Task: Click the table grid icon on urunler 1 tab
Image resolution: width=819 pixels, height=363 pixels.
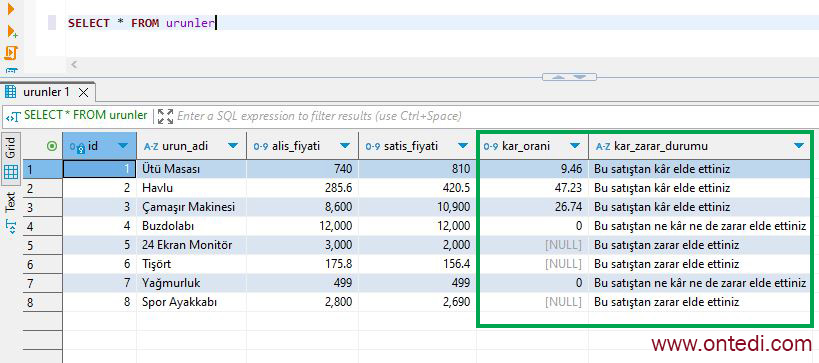Action: [x=10, y=92]
